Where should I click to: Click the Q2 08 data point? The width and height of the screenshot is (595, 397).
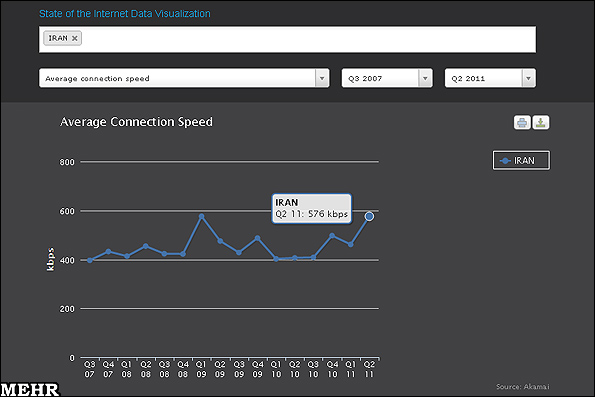pos(146,246)
